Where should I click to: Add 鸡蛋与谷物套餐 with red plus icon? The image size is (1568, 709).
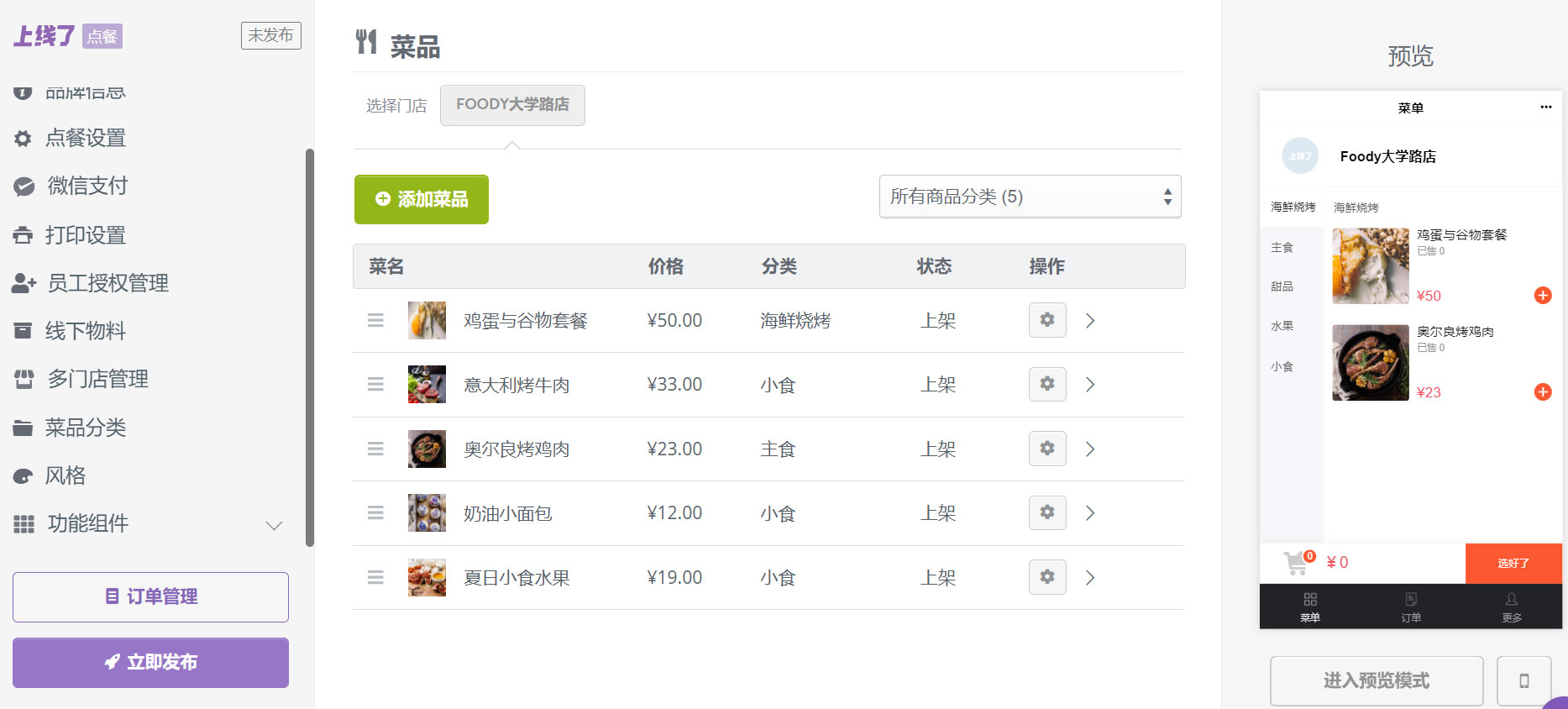pyautogui.click(x=1542, y=296)
